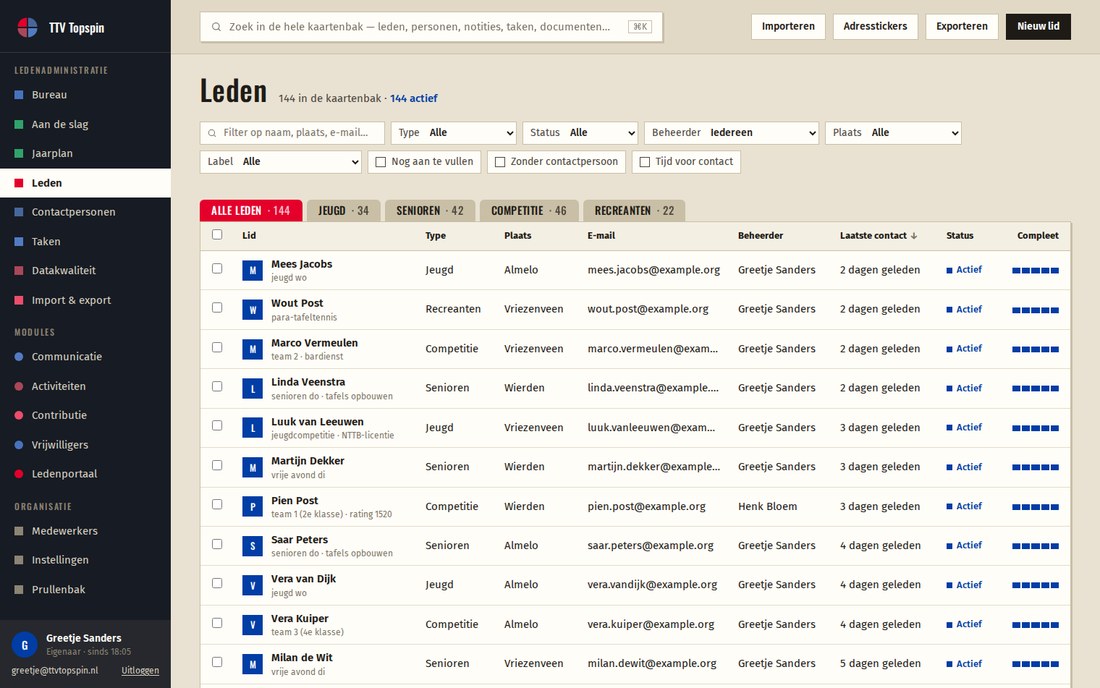Click the green icon beside Jaarplan
Viewport: 1100px width, 688px height.
19,153
